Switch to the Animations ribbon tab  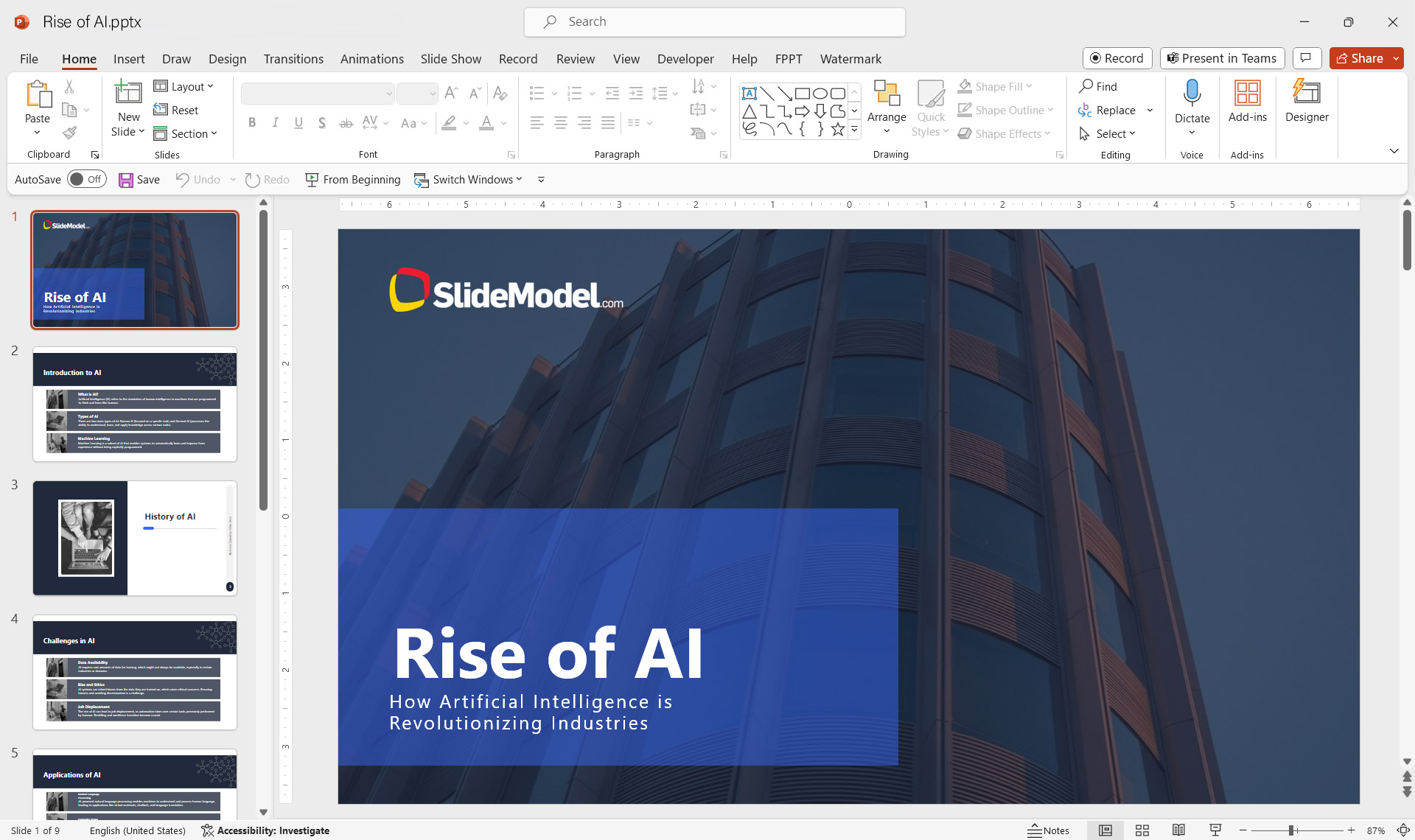coord(371,59)
